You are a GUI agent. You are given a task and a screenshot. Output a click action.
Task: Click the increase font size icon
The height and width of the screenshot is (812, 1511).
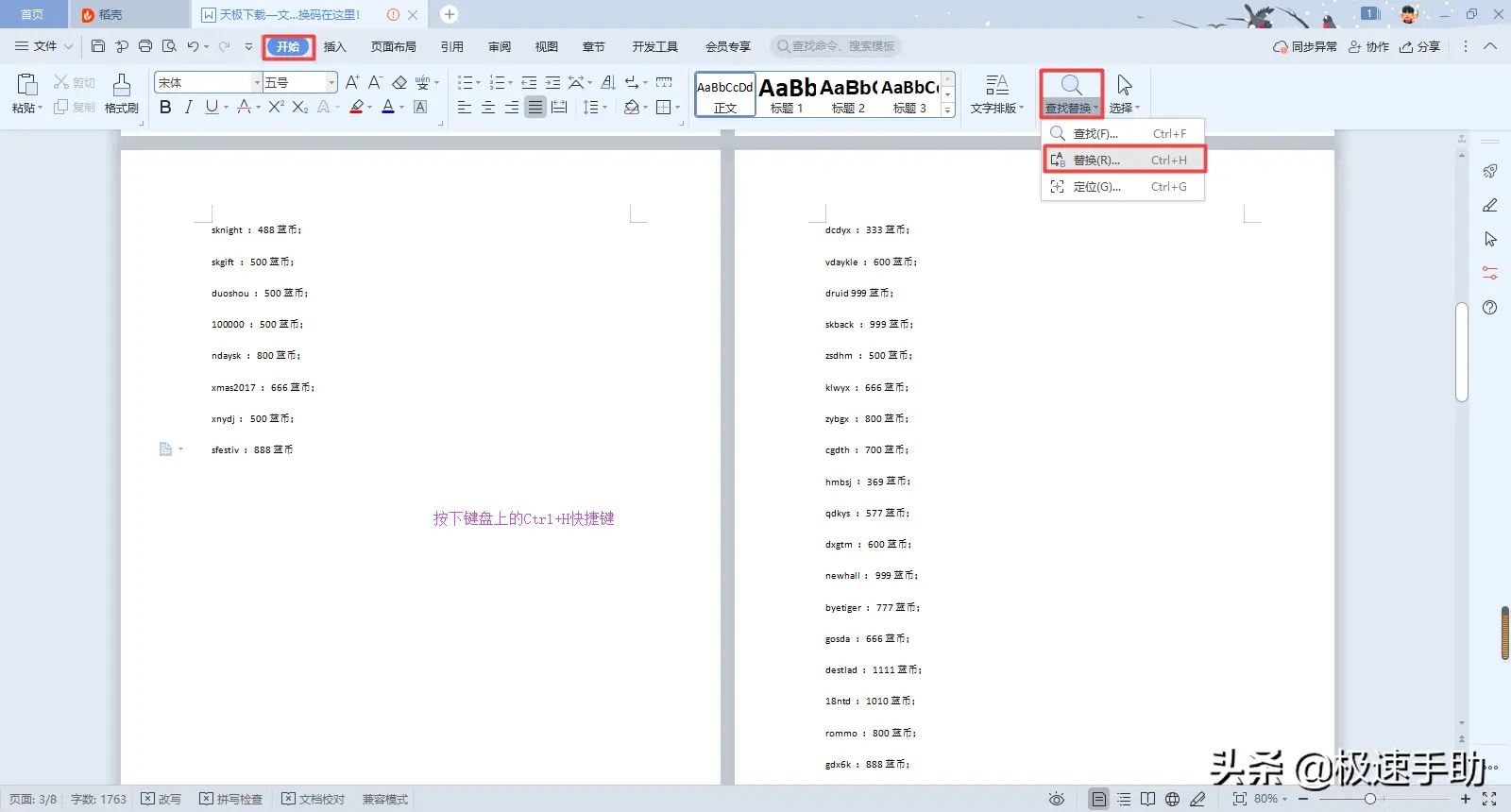click(x=351, y=83)
